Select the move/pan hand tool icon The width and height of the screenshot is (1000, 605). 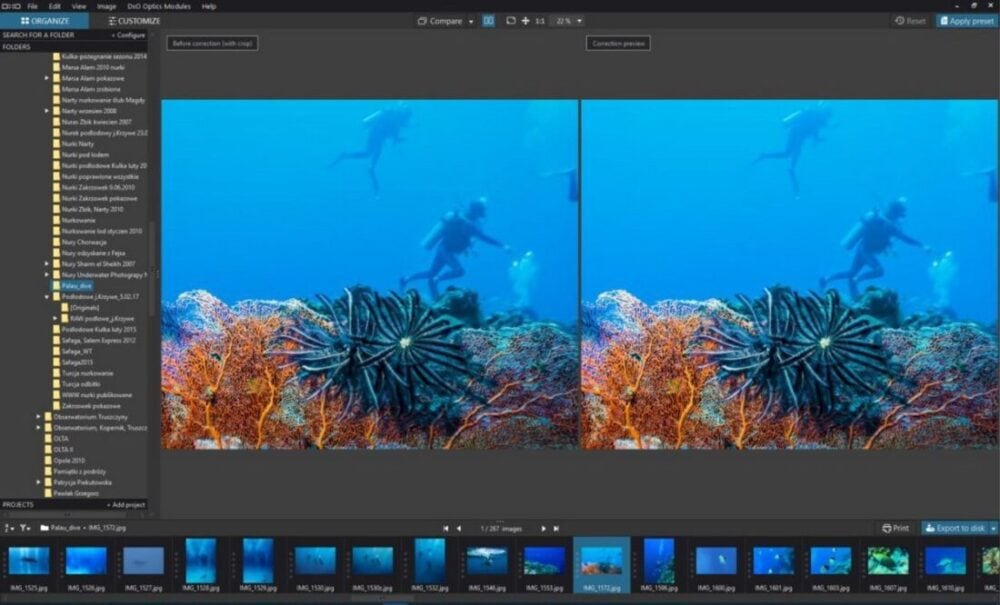click(526, 21)
